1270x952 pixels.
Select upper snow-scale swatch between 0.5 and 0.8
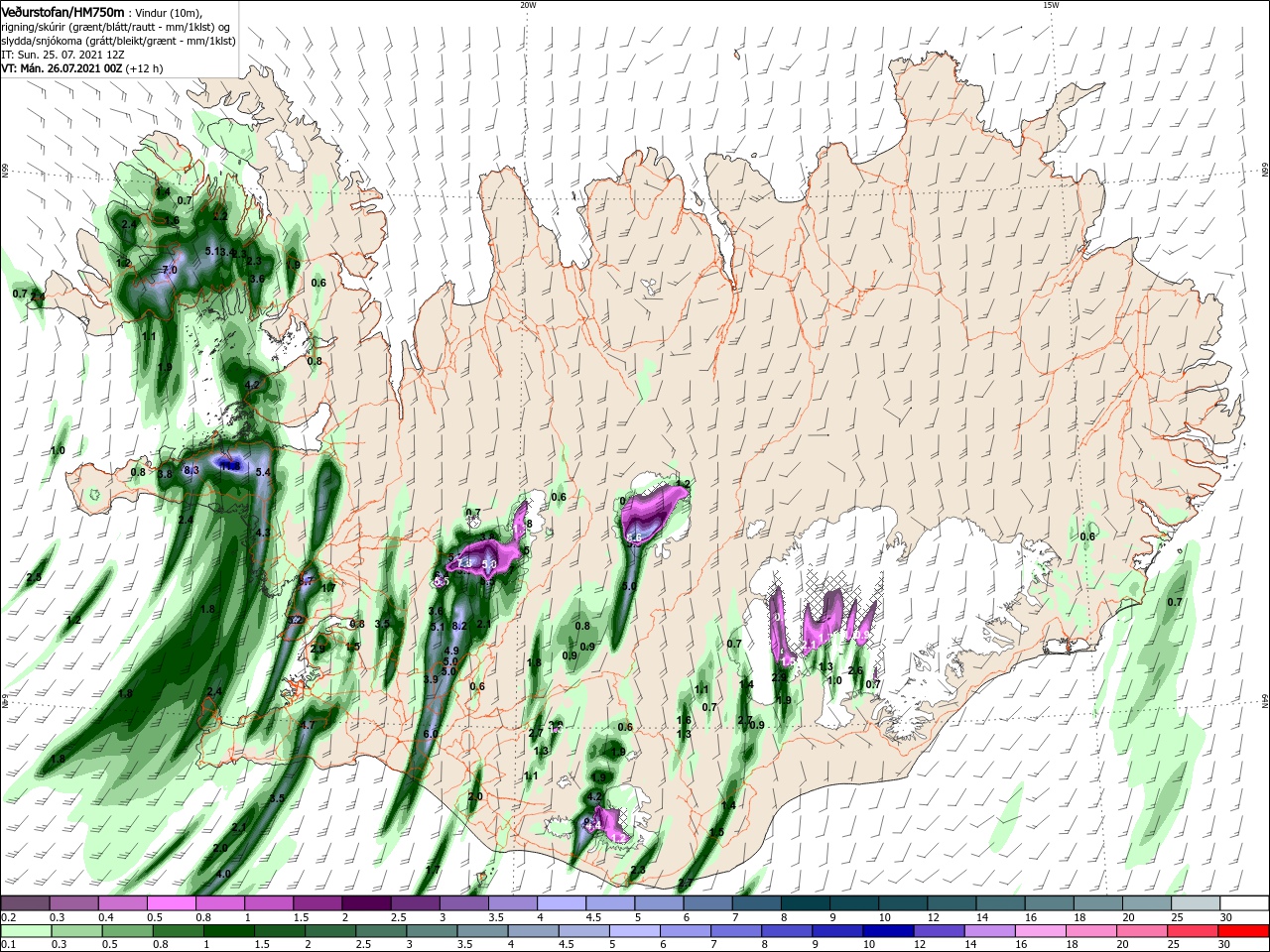point(171,903)
